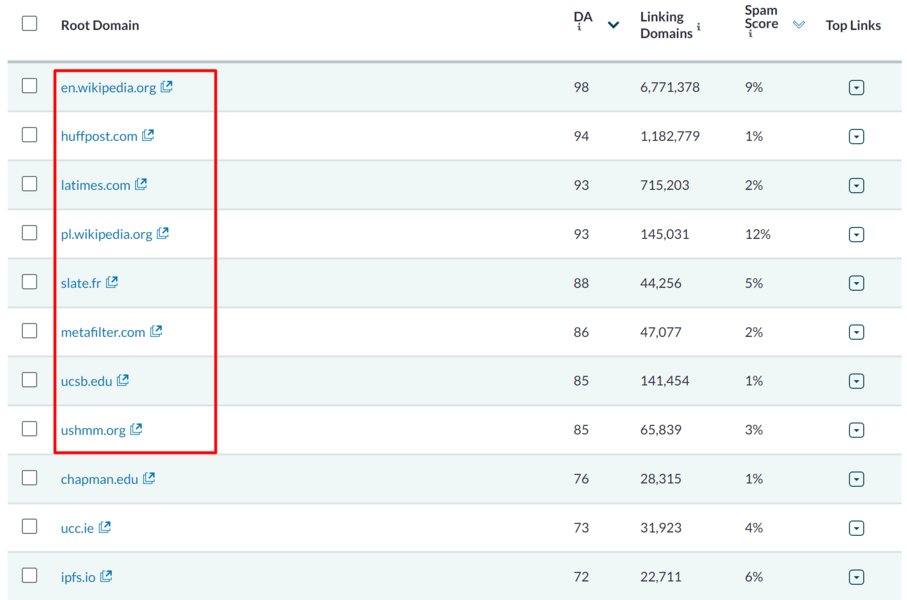The height and width of the screenshot is (600, 907).
Task: Sort by Spam Score using its chevron
Action: pyautogui.click(x=799, y=24)
